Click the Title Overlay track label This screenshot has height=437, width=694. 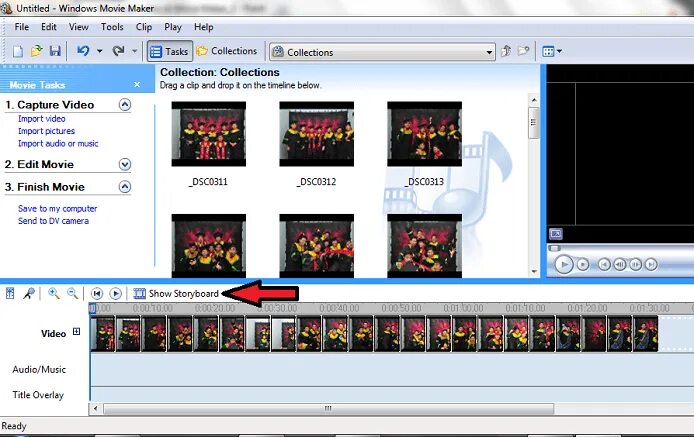pos(38,395)
